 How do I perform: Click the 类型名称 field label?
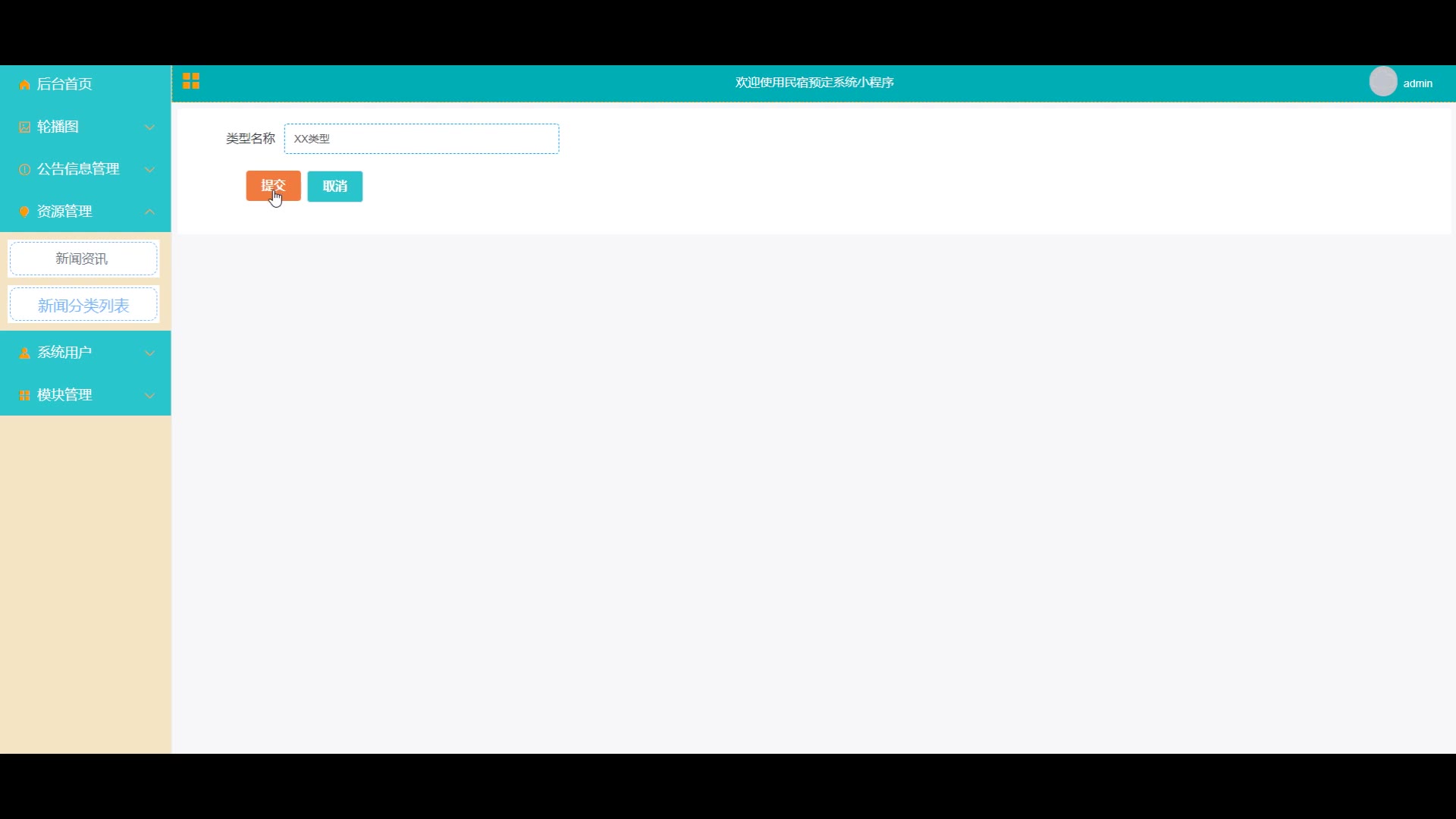[250, 139]
